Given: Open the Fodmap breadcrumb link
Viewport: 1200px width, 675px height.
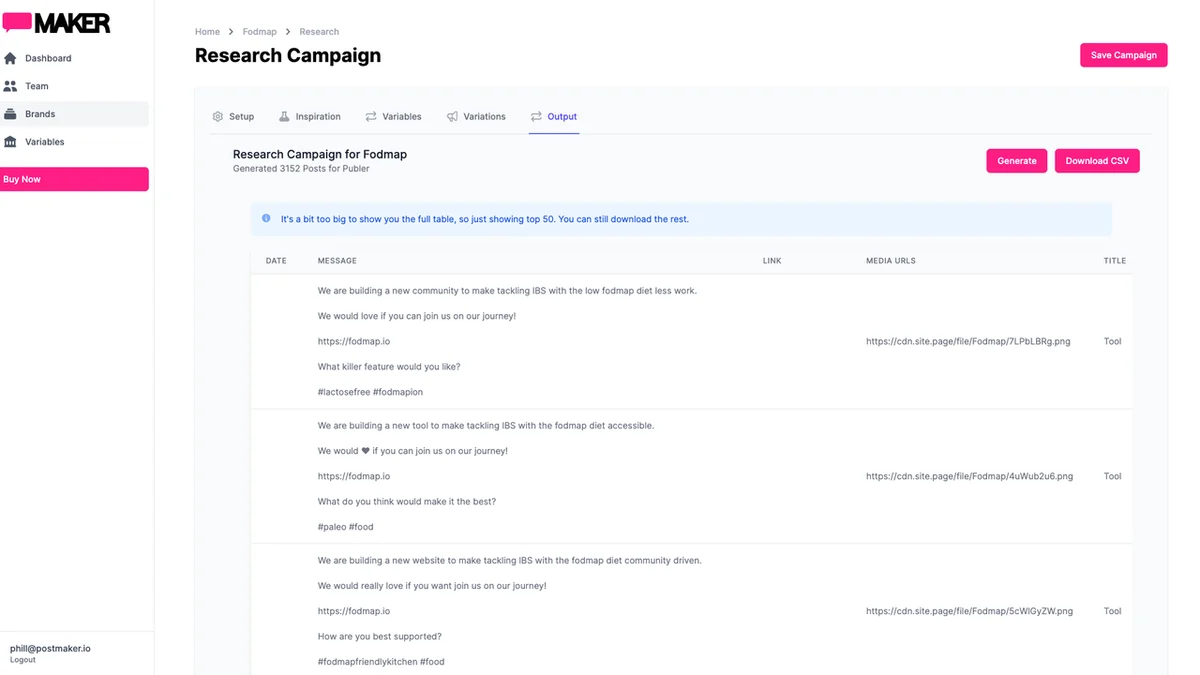Looking at the screenshot, I should pos(260,31).
